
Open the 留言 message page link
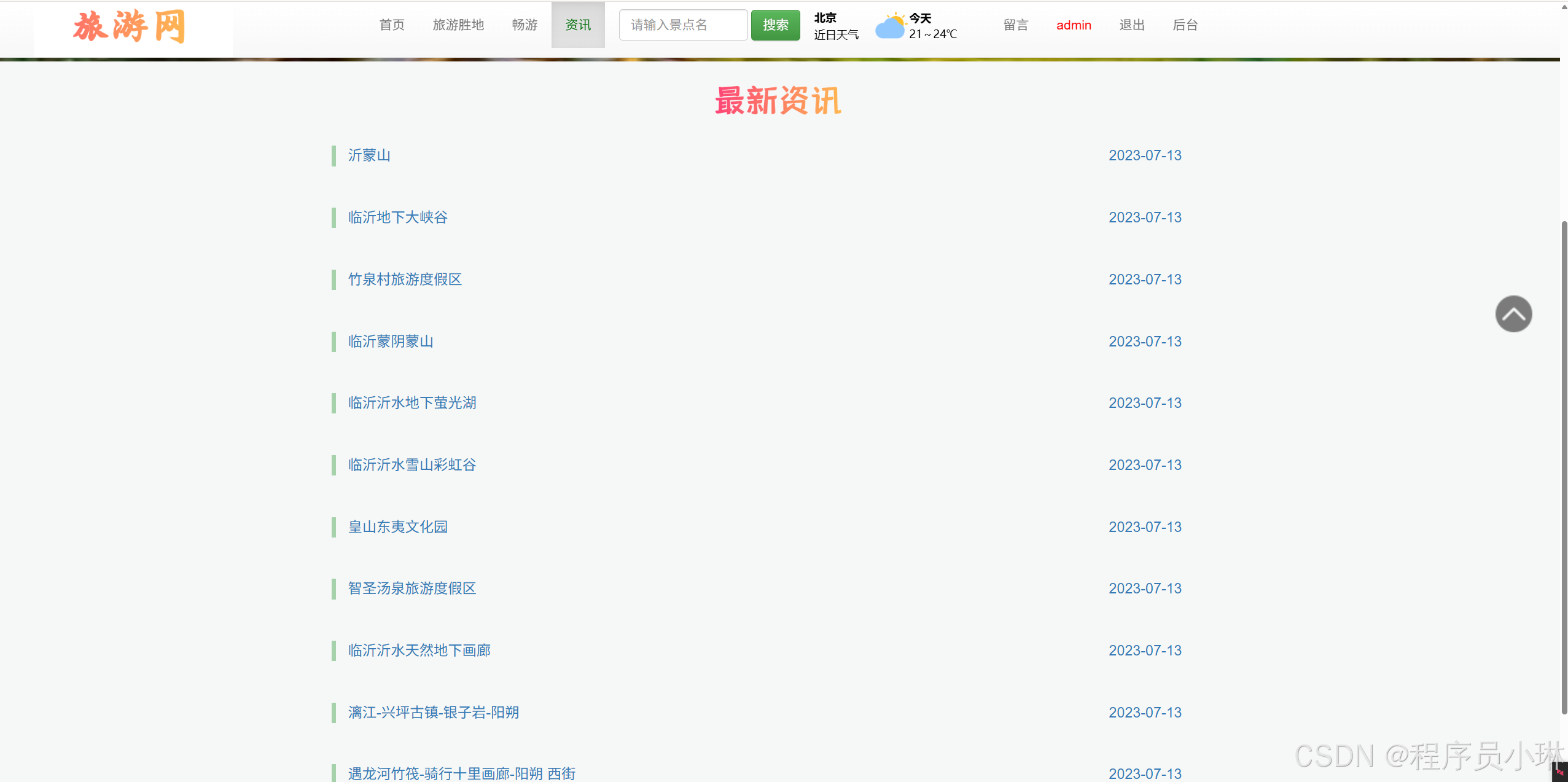point(1015,25)
